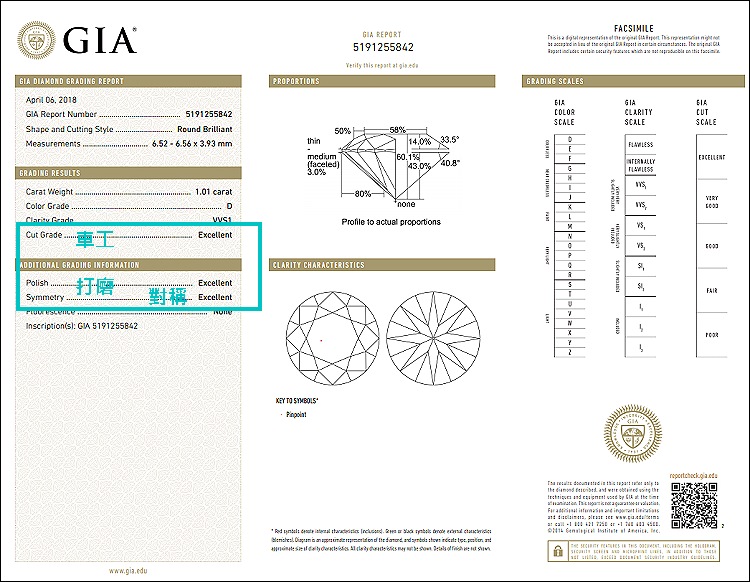Click the 'Inscription(s): GIA 5191255842' line
Screen dimensions: 750x582
pyautogui.click(x=82, y=326)
